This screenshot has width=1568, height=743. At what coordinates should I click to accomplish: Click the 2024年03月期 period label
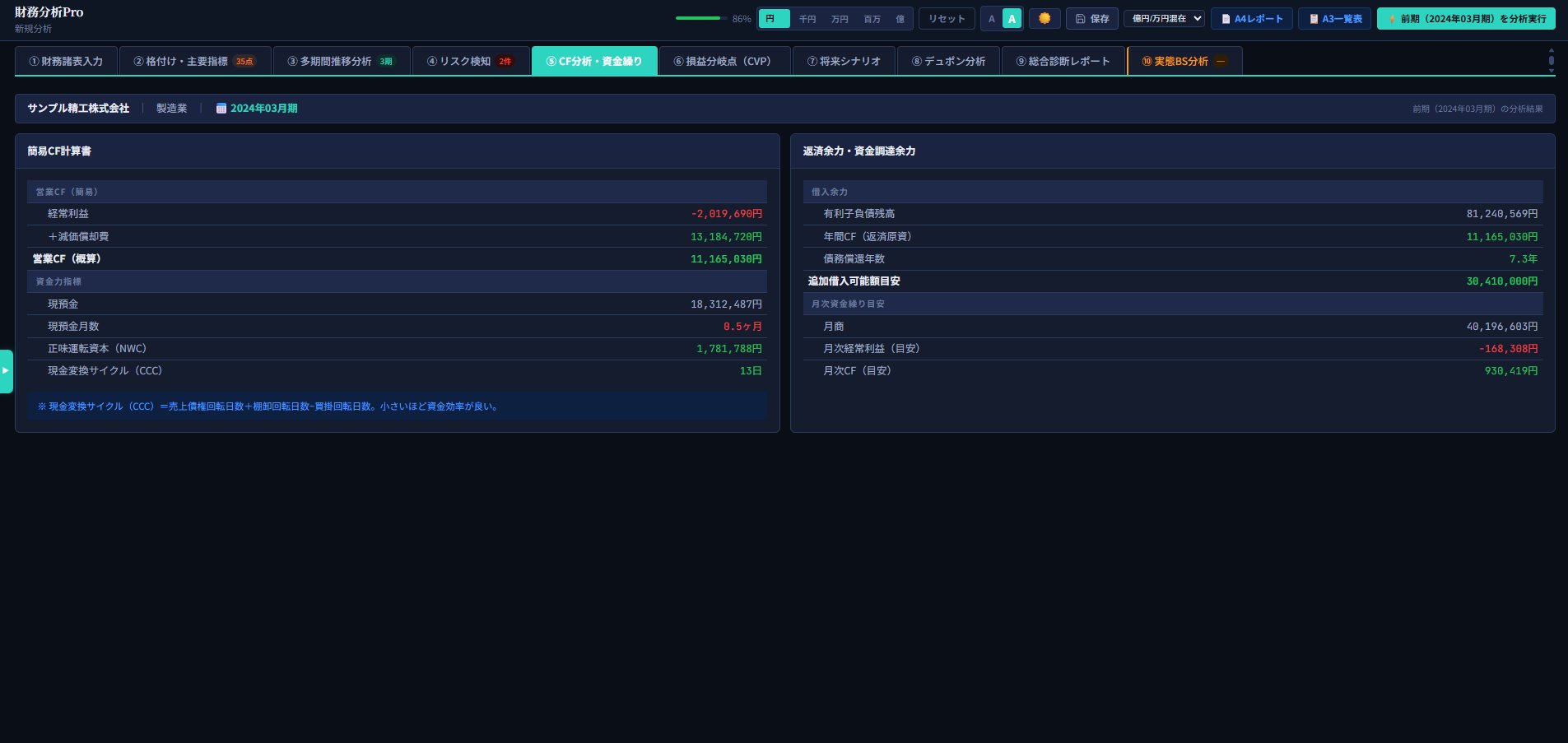point(264,109)
